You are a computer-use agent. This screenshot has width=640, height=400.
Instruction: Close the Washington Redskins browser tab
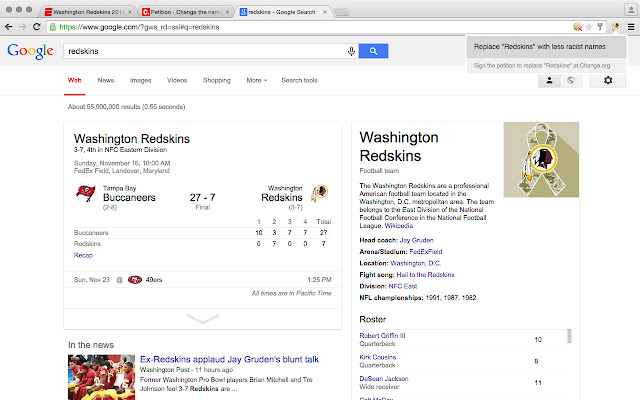point(130,12)
